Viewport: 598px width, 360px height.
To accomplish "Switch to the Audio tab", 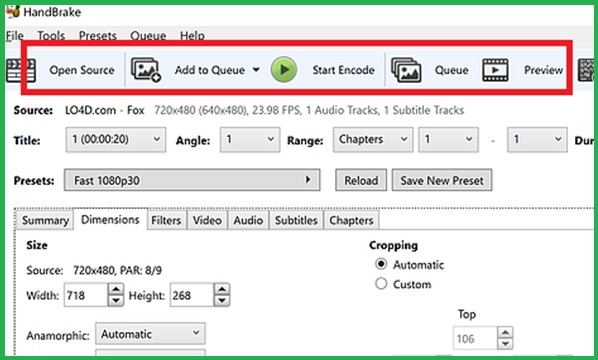I will point(248,220).
